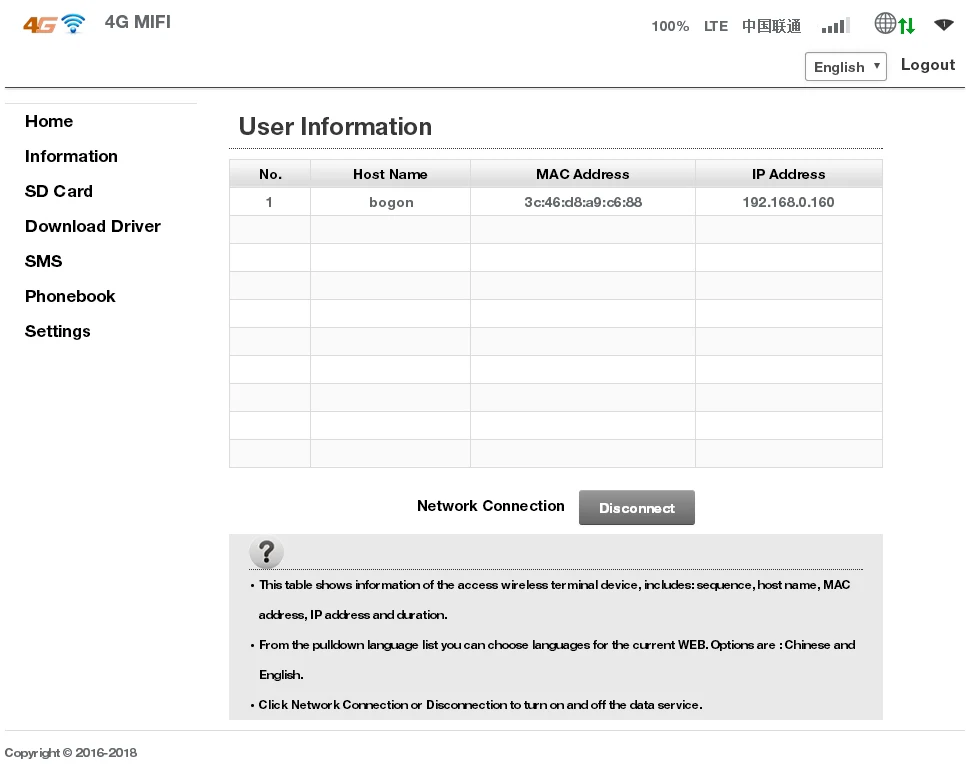The width and height of the screenshot is (966, 765).
Task: Open the SD Card menu item
Action: 59,192
